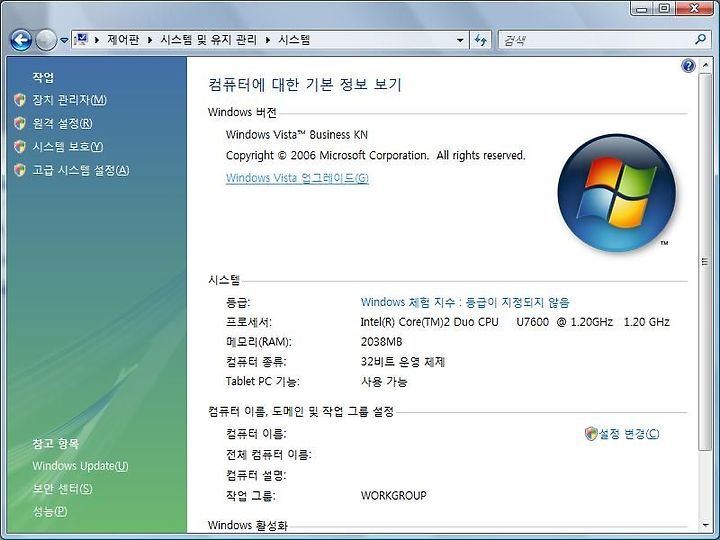This screenshot has height=540, width=720.
Task: Expand arrow after 시스템 및 유지 관리
Action: pyautogui.click(x=268, y=40)
